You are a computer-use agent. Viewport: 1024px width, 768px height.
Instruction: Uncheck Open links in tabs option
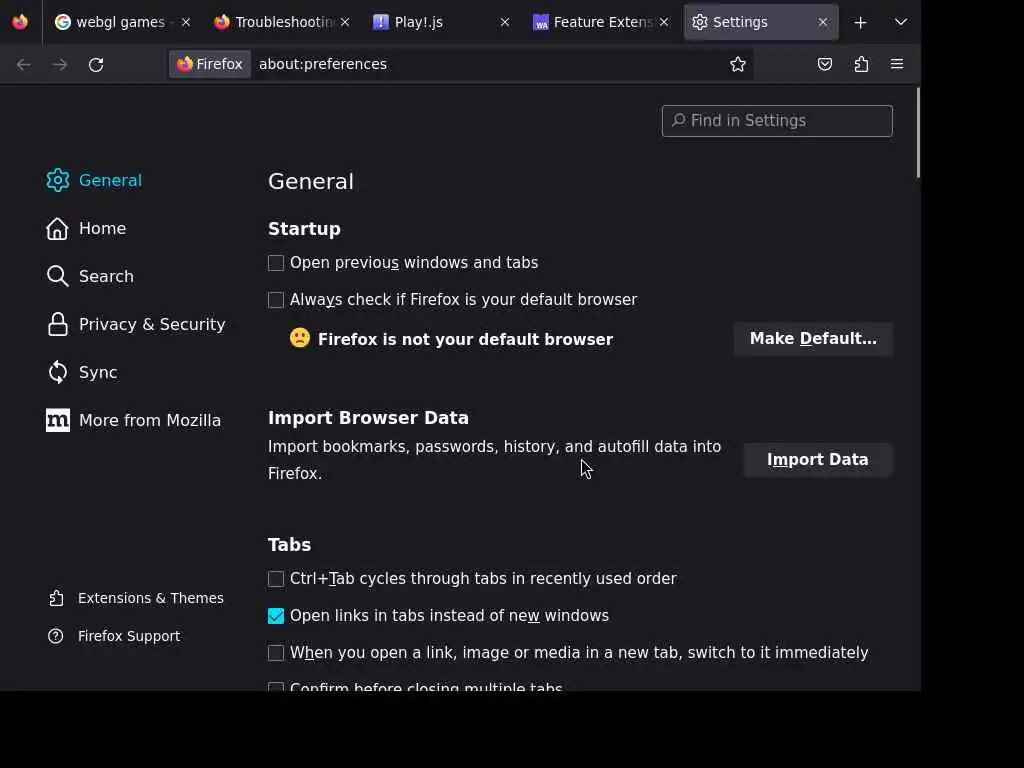pos(276,616)
